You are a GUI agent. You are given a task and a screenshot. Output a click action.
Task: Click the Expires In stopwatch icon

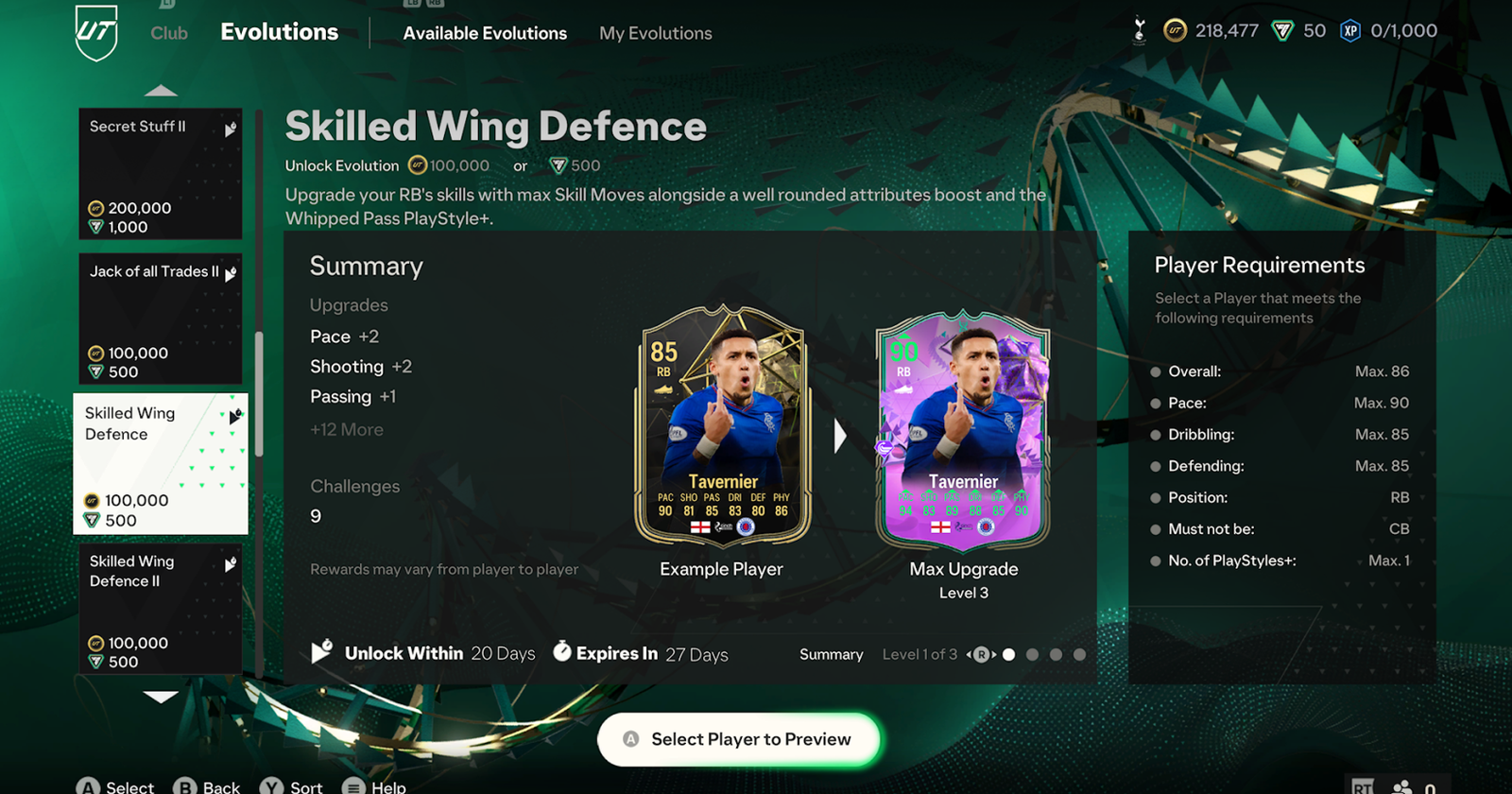(x=561, y=651)
